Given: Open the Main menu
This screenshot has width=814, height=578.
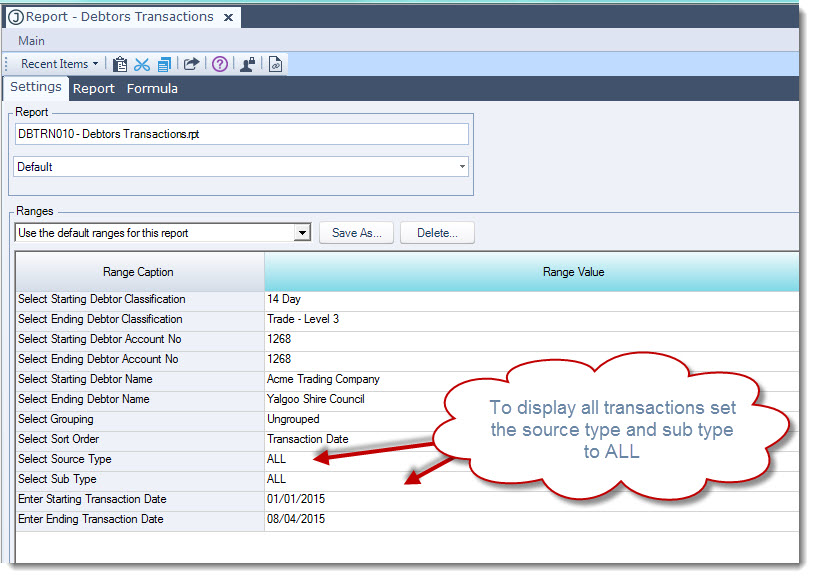Looking at the screenshot, I should point(31,41).
